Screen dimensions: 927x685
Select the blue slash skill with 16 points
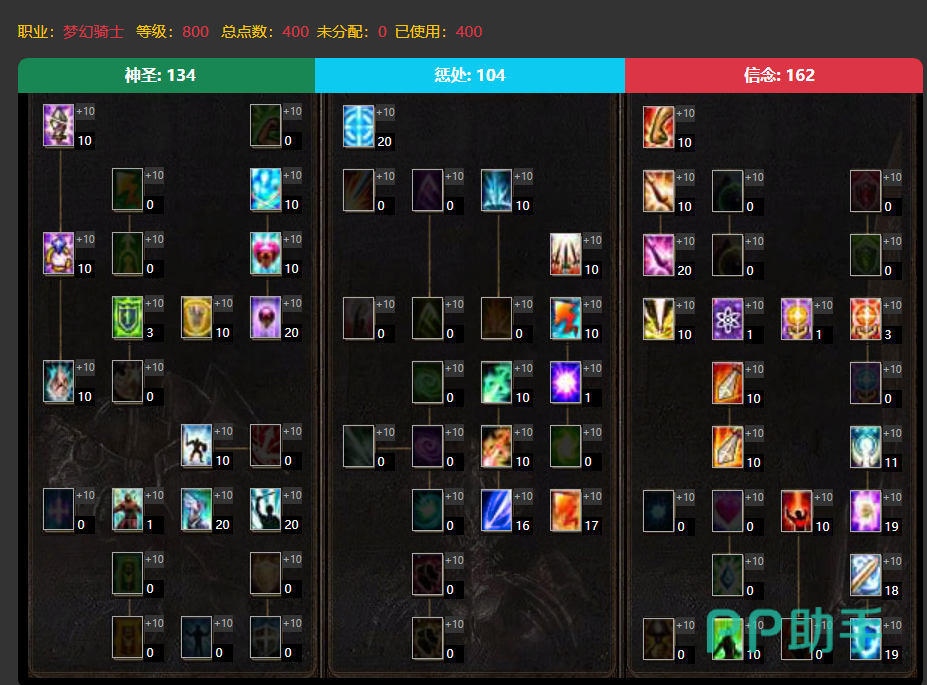497,510
